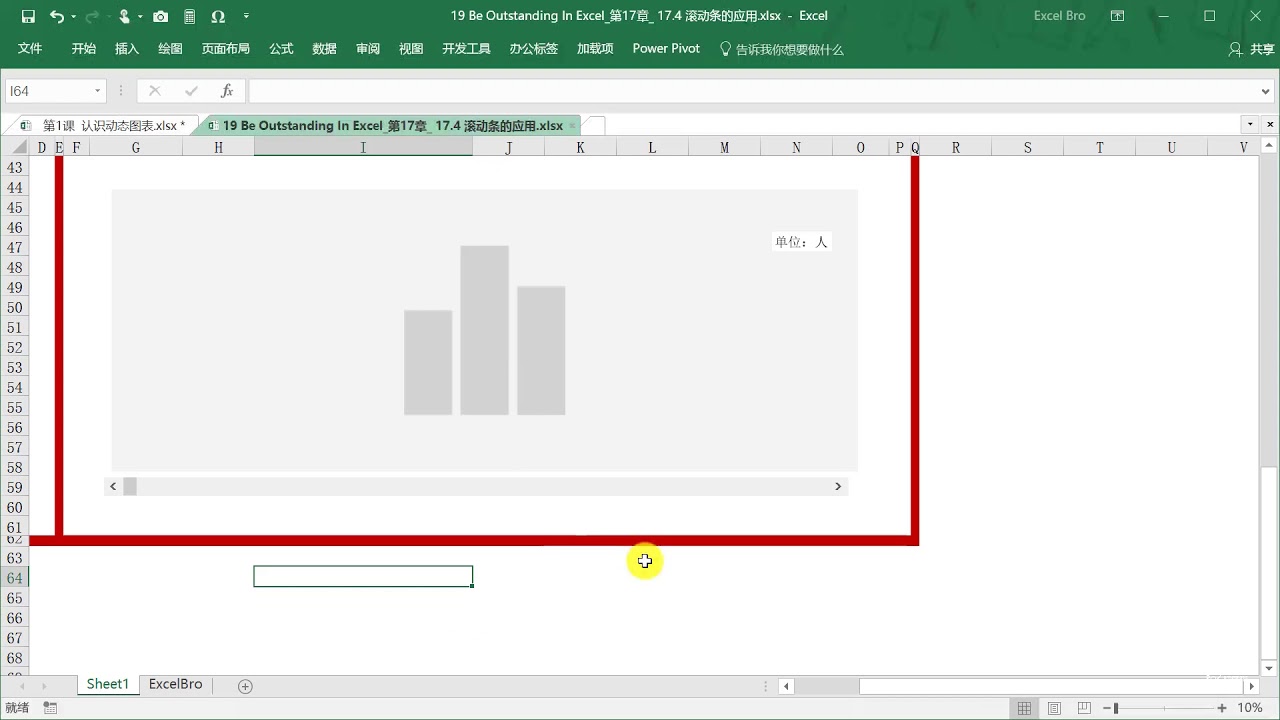
Task: Save the workbook using the floppy disk icon
Action: click(28, 16)
